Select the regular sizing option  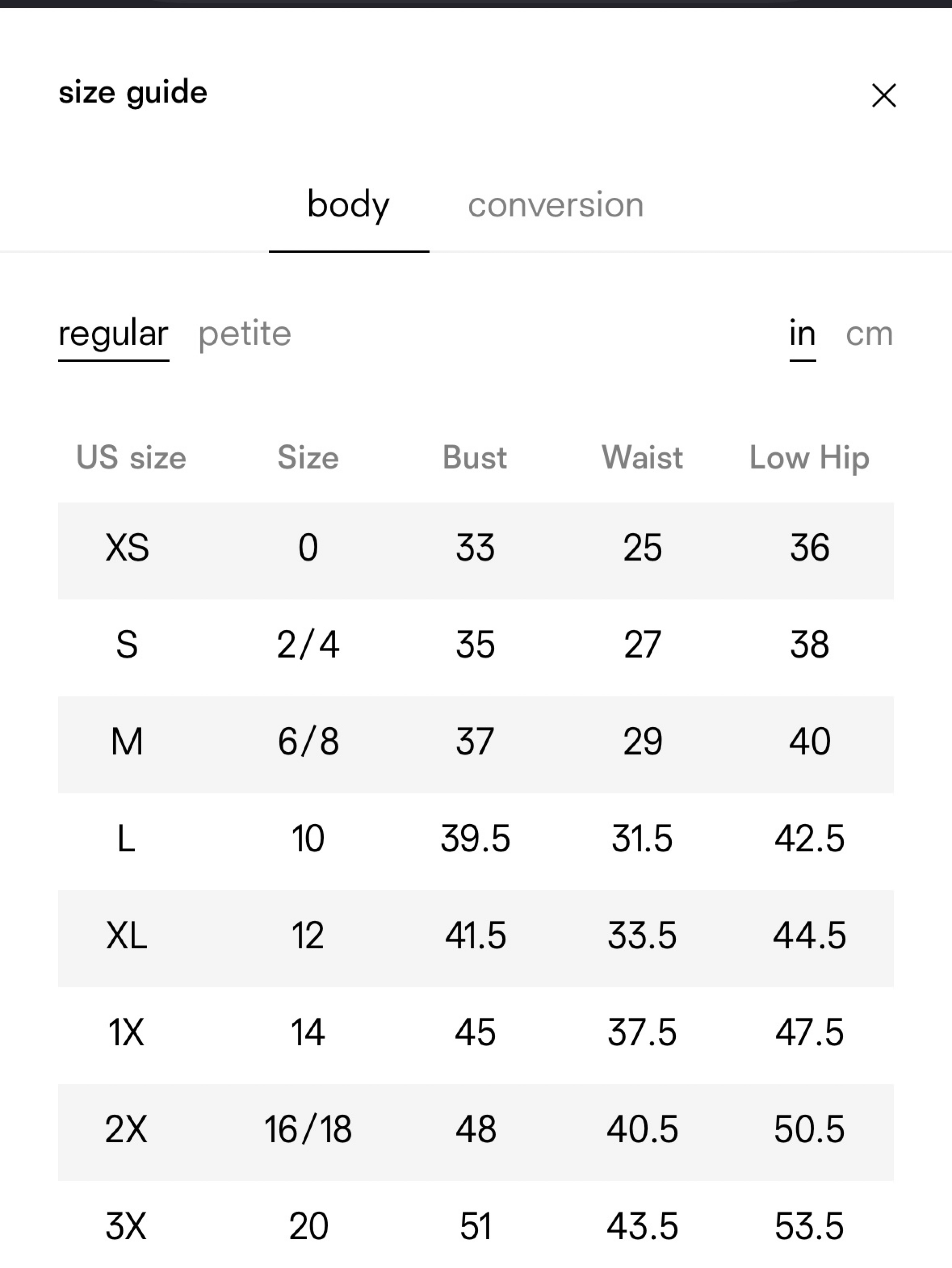(x=113, y=334)
